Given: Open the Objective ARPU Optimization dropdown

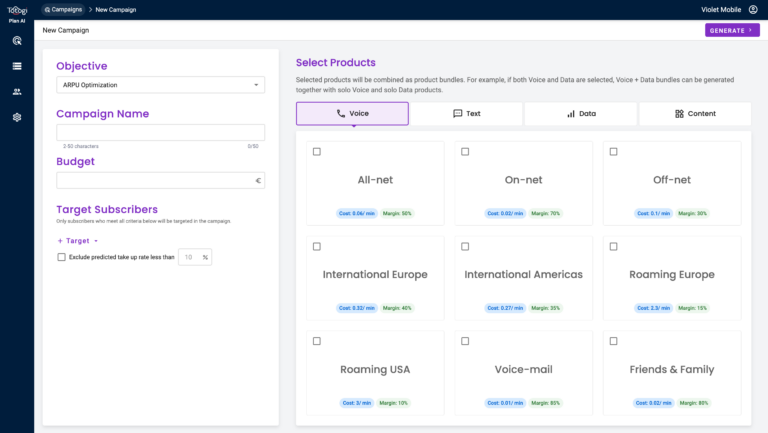Looking at the screenshot, I should pos(160,85).
